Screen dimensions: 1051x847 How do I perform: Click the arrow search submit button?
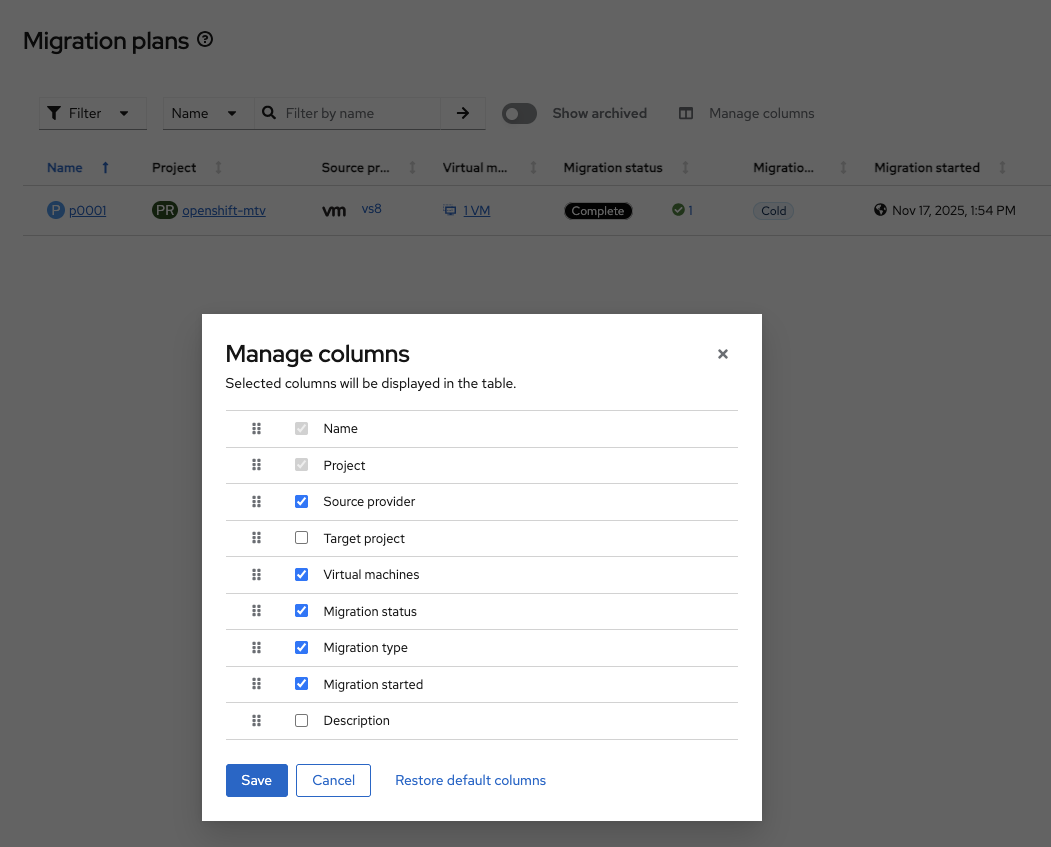pyautogui.click(x=462, y=113)
